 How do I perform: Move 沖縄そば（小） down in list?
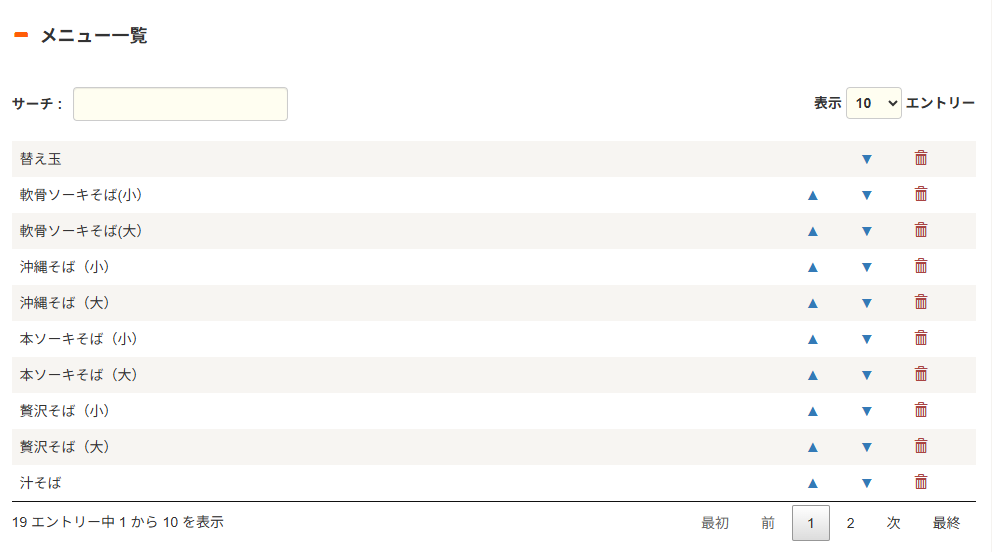tap(867, 267)
